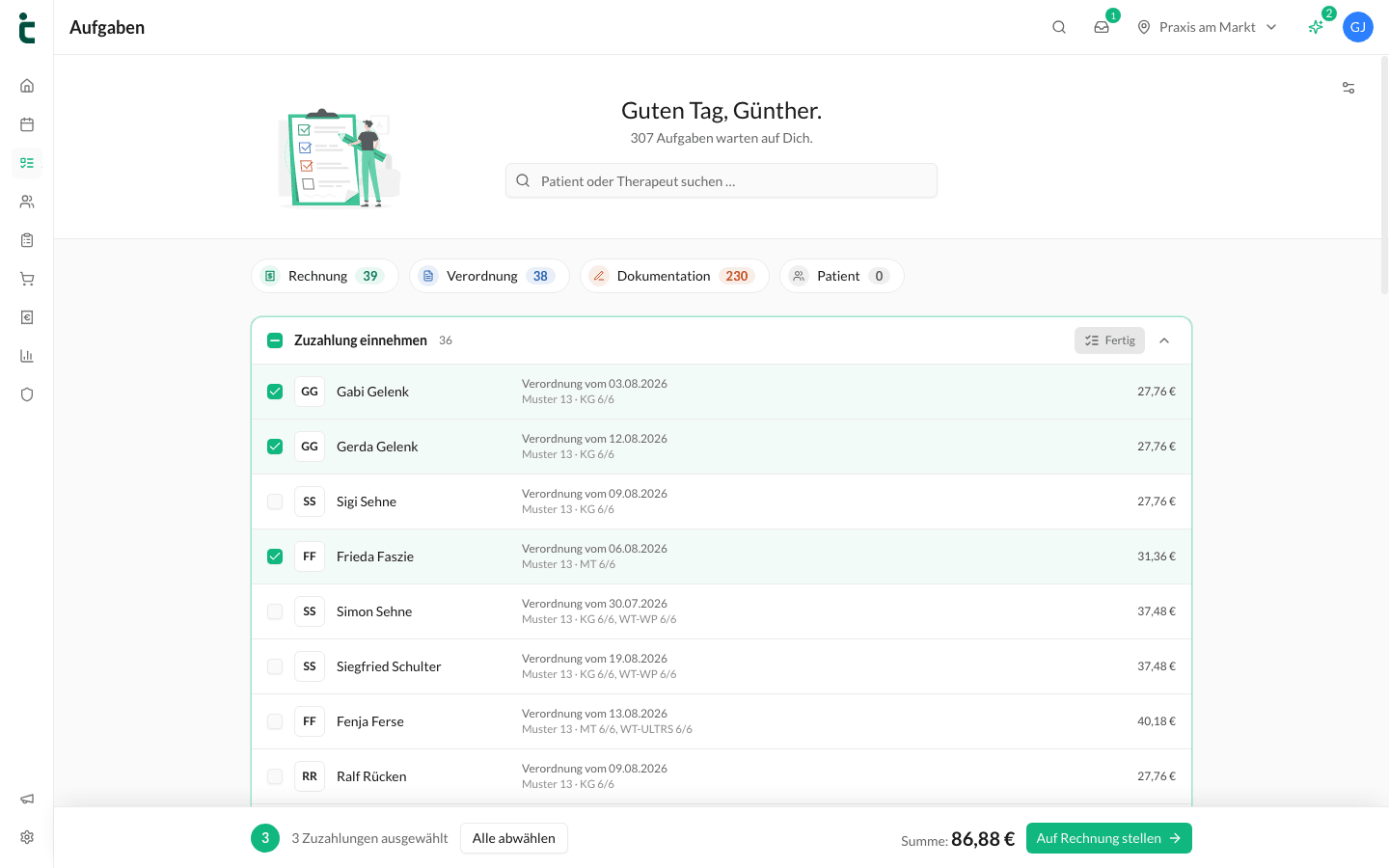The width and height of the screenshot is (1389, 868).
Task: Click the Patient oder Therapeut search field
Action: click(x=722, y=180)
